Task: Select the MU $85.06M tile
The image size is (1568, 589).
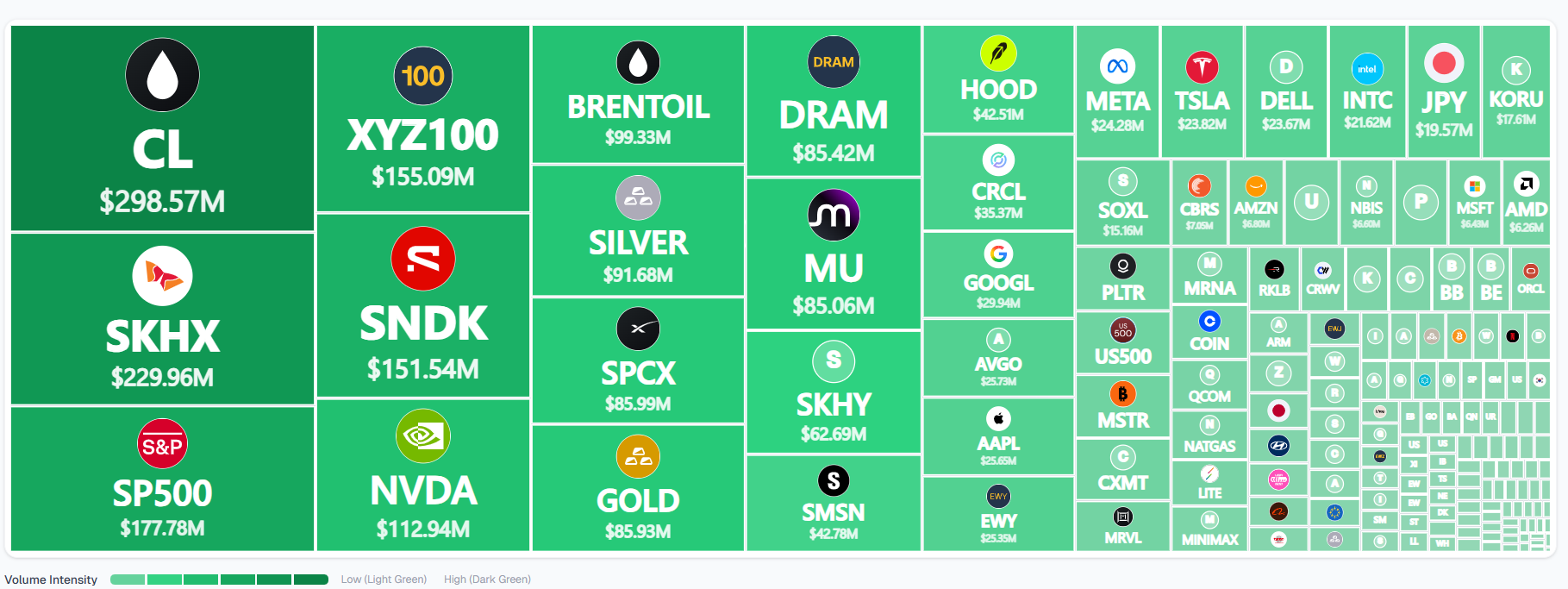Action: (x=834, y=254)
